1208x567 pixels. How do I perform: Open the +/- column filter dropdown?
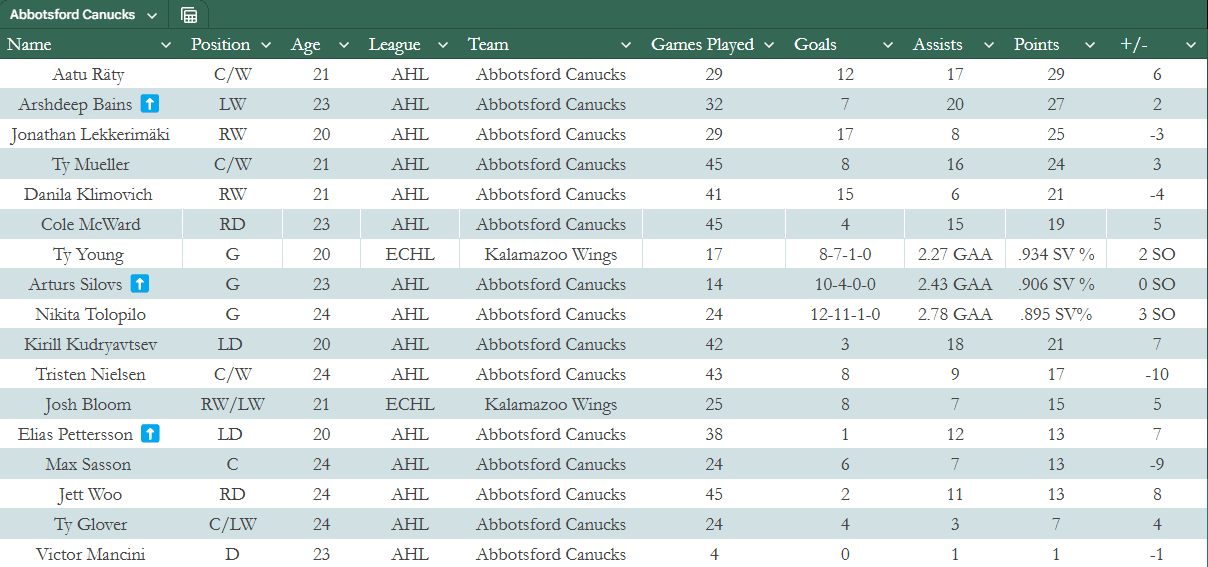pos(1190,45)
